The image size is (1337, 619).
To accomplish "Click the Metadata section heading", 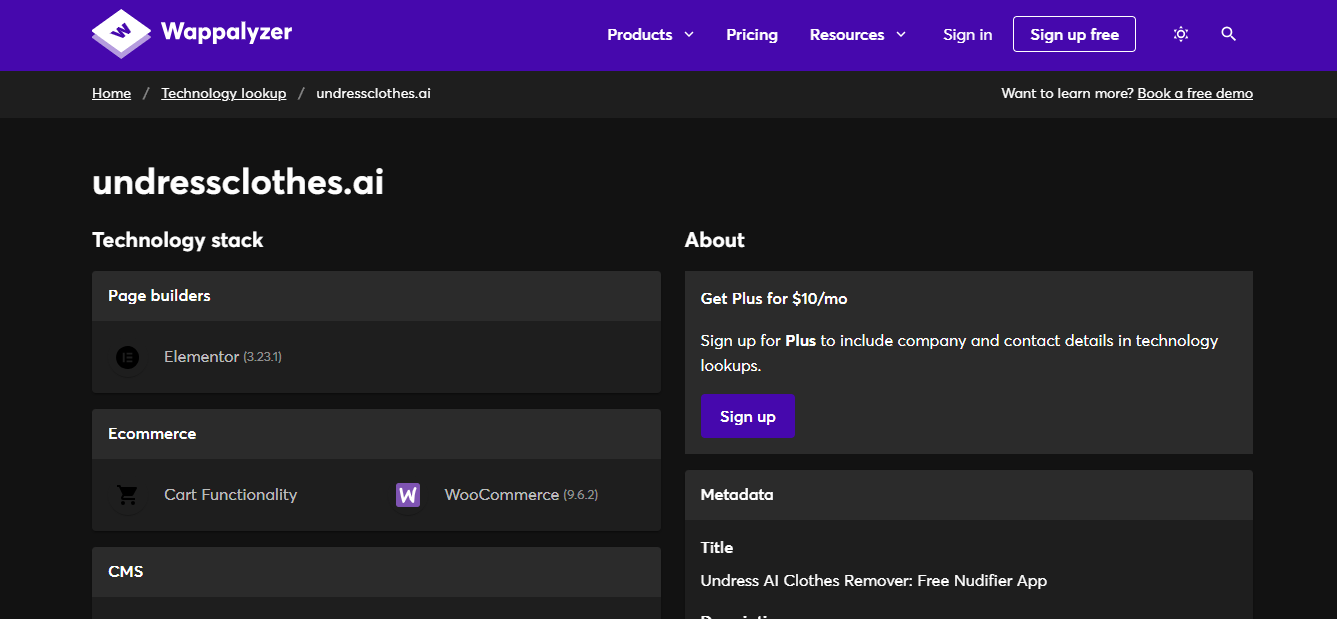I will tap(737, 495).
